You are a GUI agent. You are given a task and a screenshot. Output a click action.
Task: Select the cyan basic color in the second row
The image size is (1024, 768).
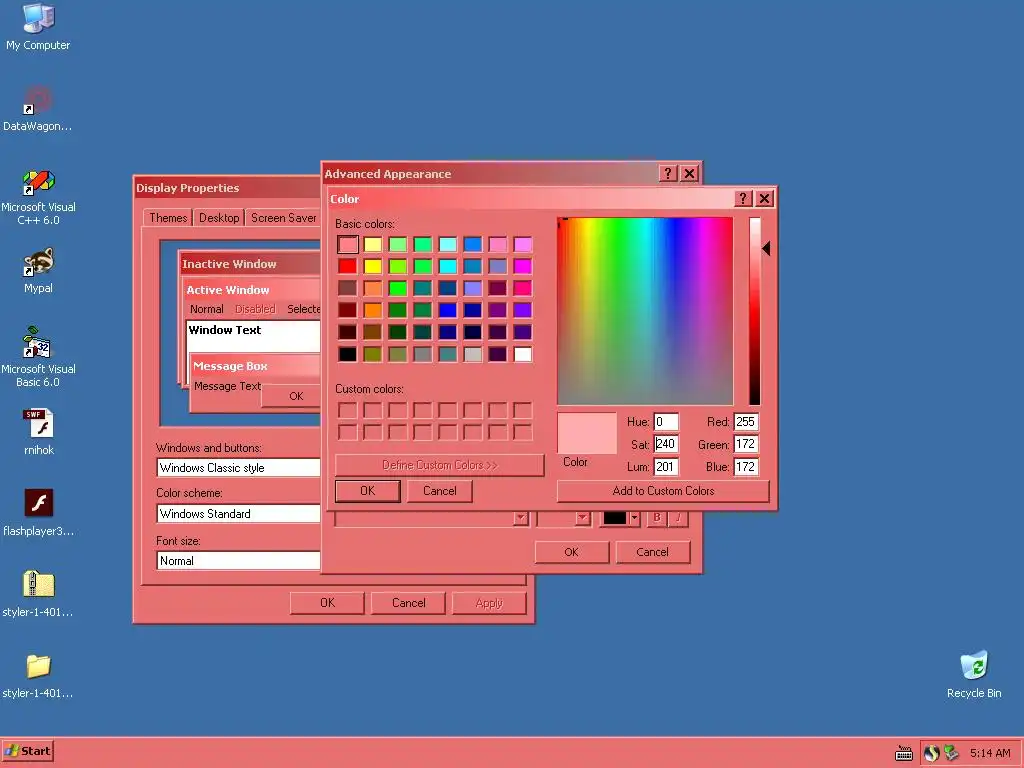(447, 266)
